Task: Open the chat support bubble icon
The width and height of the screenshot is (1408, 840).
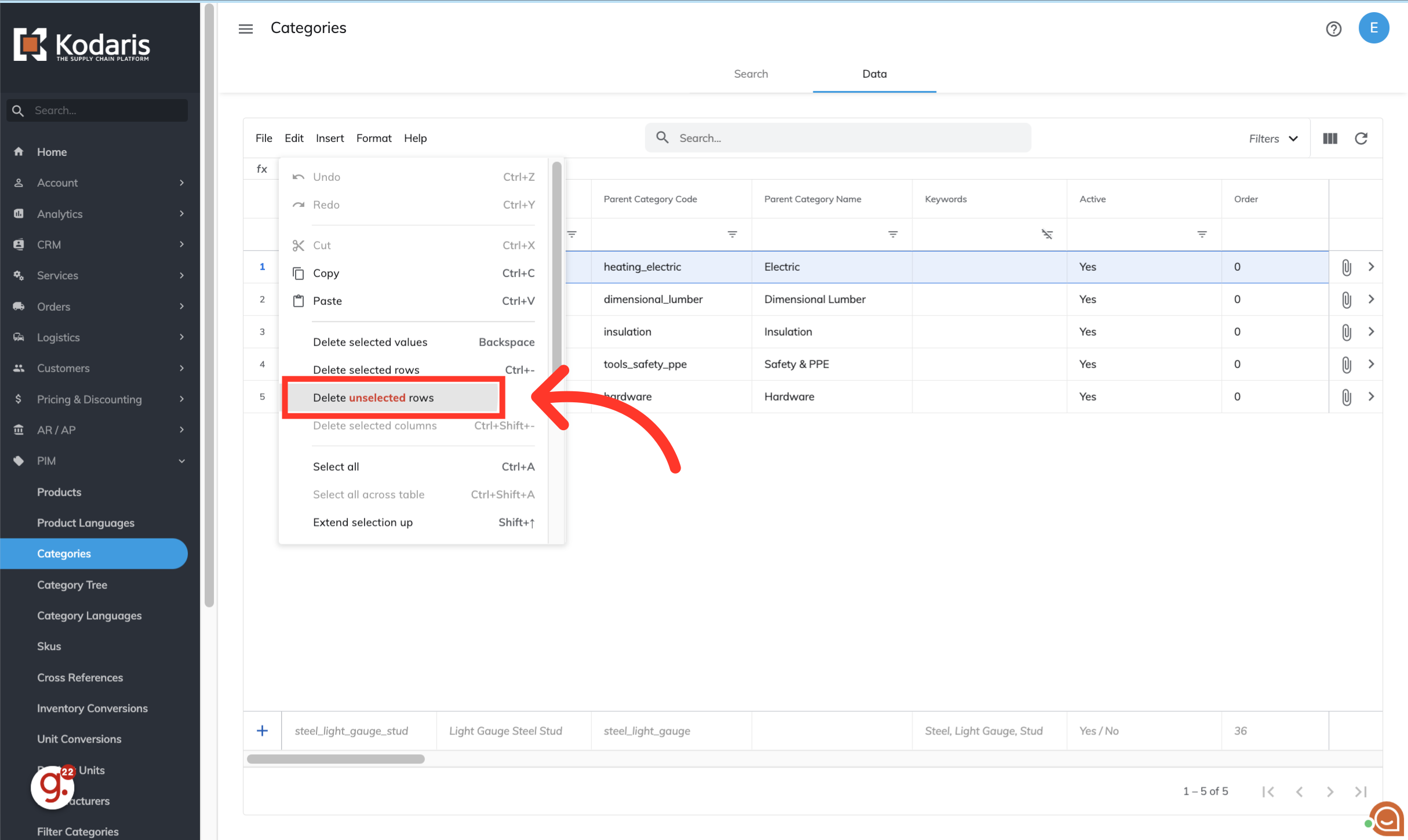Action: pos(1387,819)
